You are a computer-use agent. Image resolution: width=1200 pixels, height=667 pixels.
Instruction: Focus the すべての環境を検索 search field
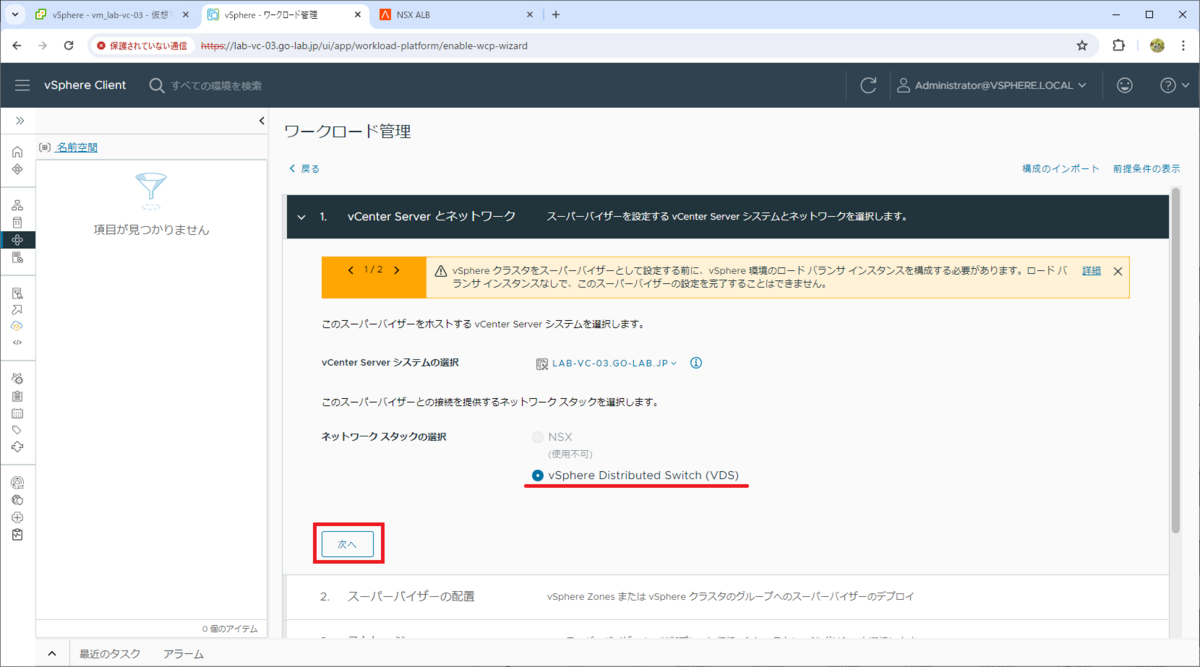pyautogui.click(x=216, y=86)
